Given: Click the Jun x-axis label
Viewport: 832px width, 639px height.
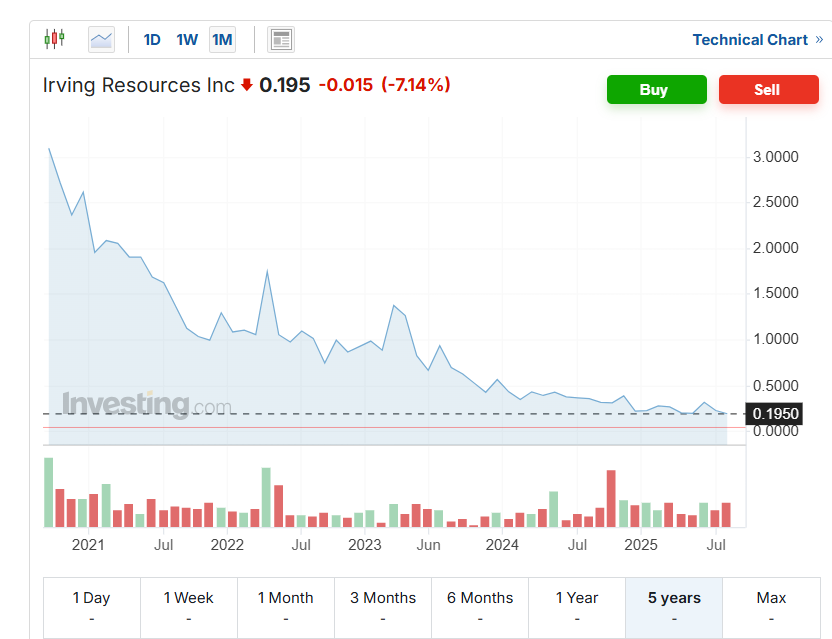Looking at the screenshot, I should (x=428, y=545).
